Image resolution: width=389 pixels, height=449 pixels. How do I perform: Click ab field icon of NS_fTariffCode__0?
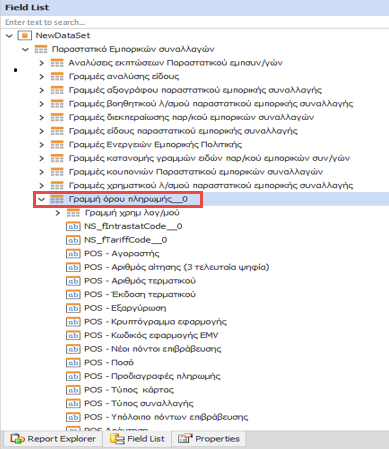click(x=73, y=240)
